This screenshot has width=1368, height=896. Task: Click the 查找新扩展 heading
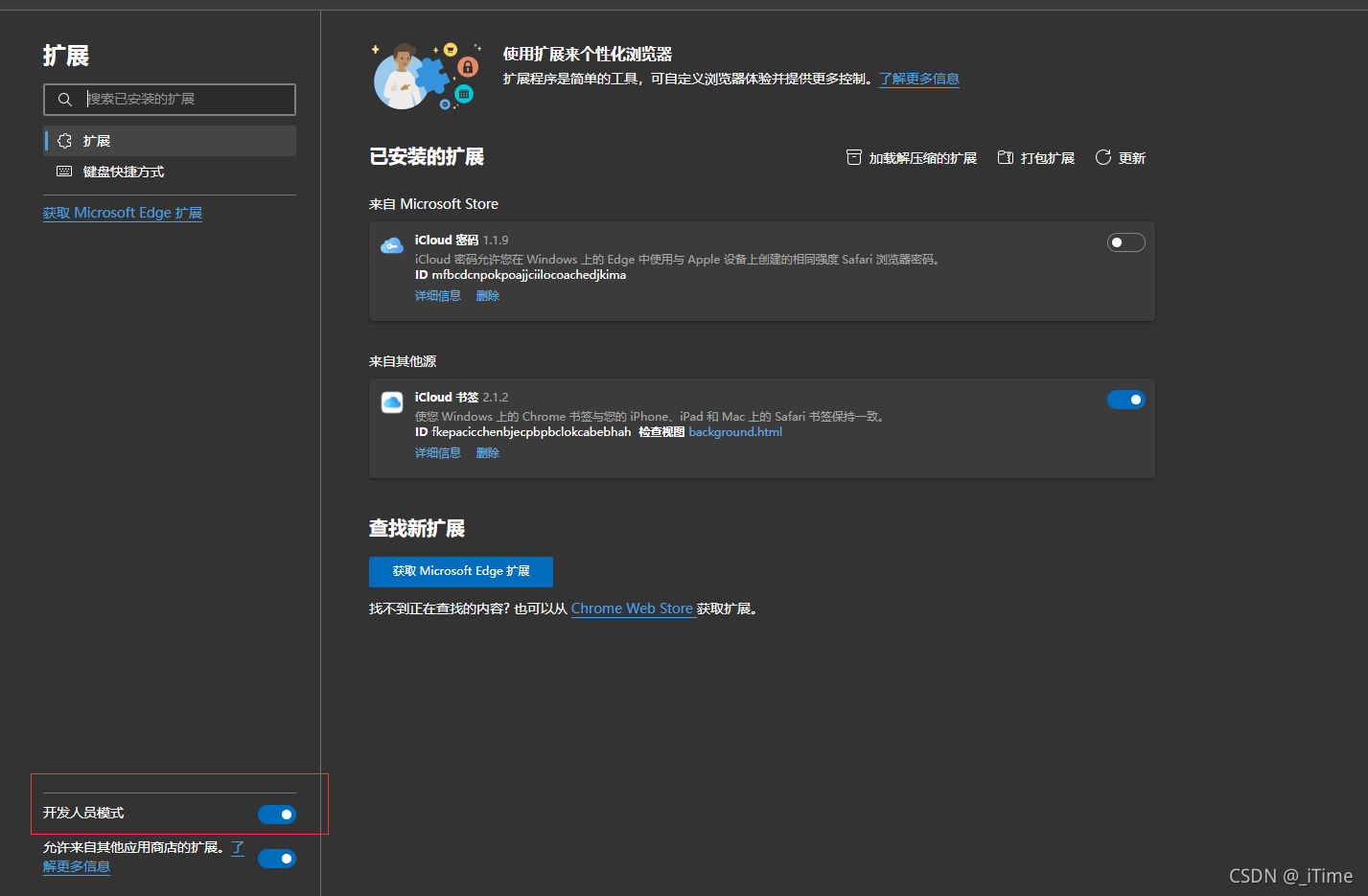(x=417, y=529)
